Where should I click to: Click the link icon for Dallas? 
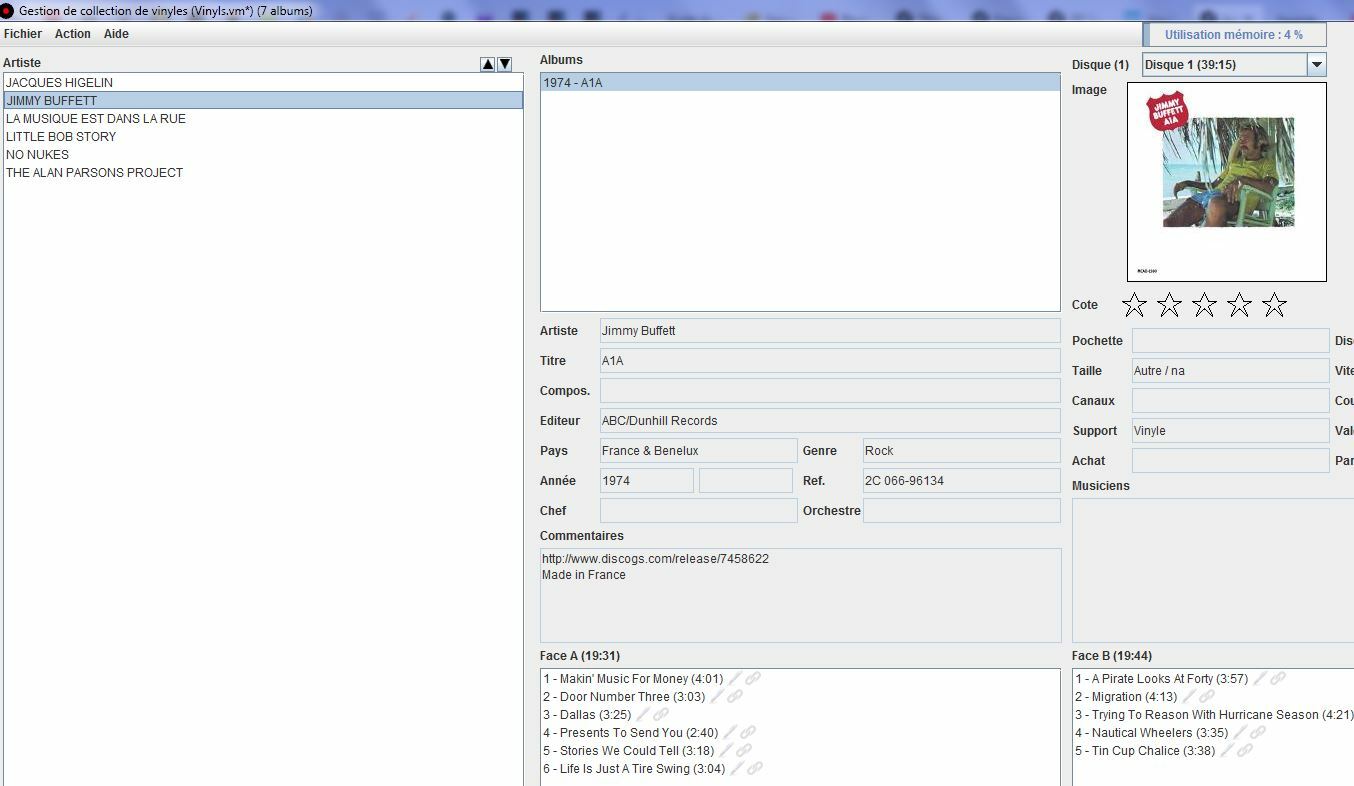(x=661, y=714)
